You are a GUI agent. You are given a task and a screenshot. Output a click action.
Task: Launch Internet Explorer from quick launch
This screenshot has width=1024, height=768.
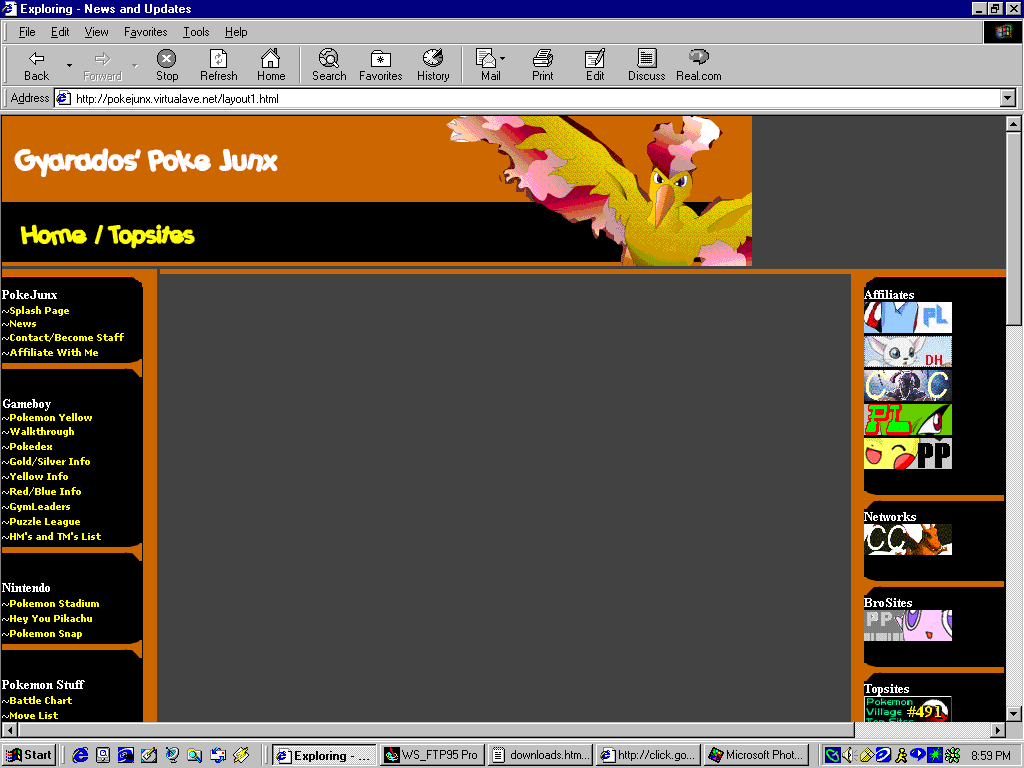click(x=80, y=756)
